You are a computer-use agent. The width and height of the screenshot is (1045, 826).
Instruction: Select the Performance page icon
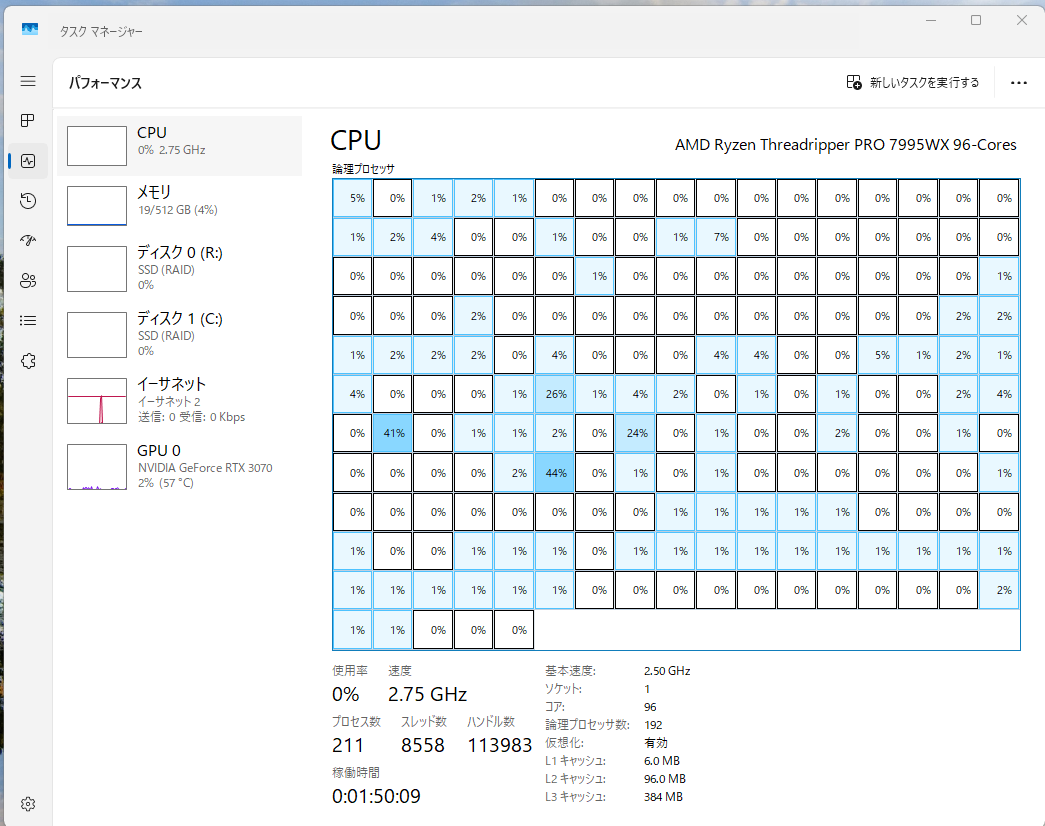[x=28, y=161]
